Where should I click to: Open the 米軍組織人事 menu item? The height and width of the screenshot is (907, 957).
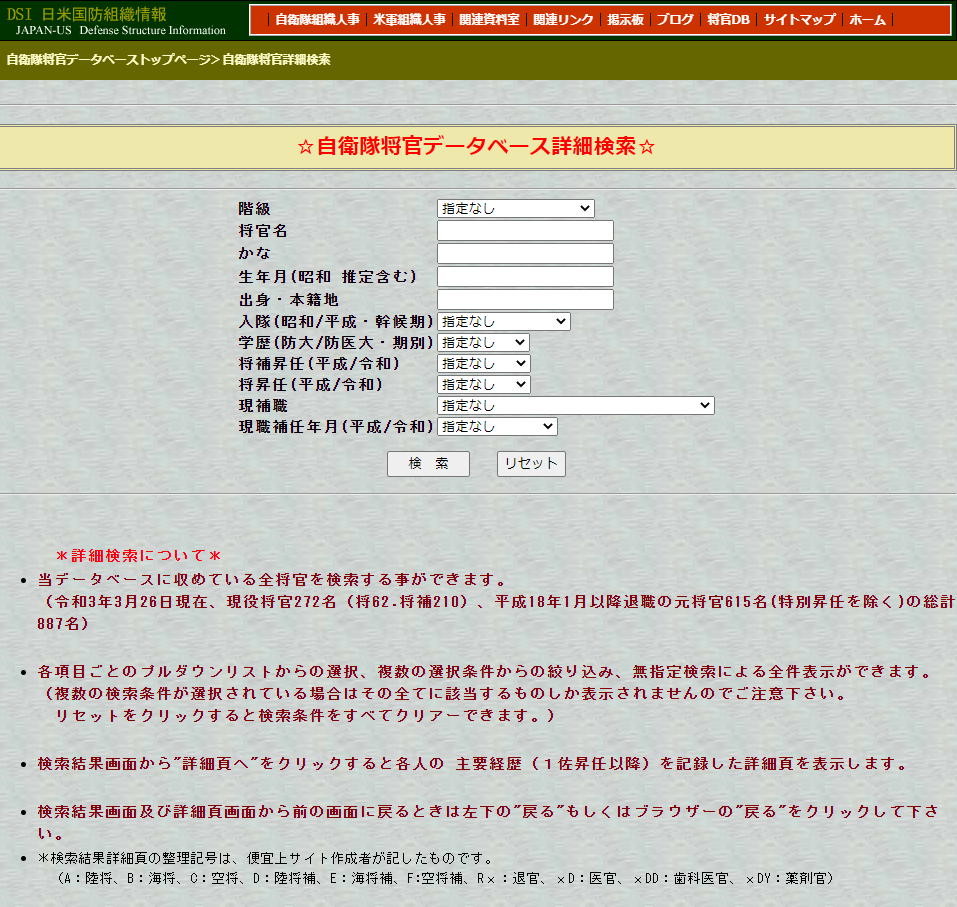click(x=409, y=20)
